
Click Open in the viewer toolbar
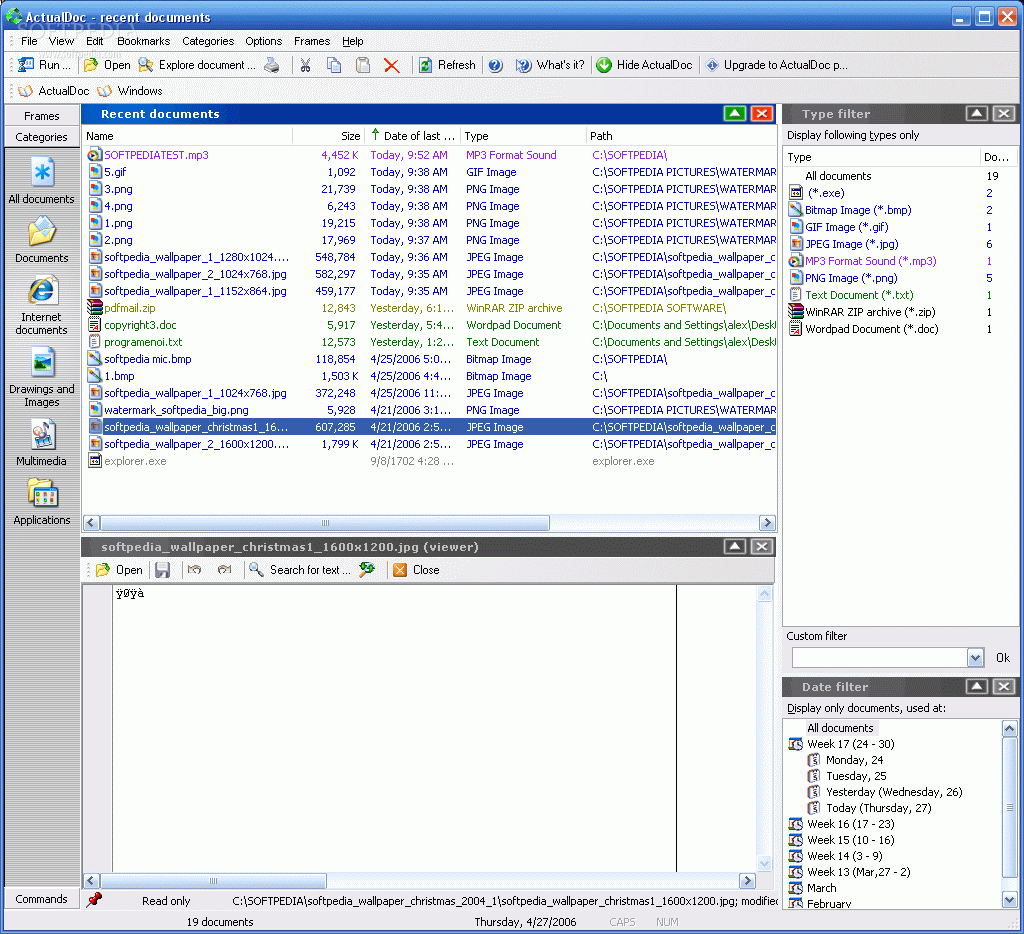(120, 570)
